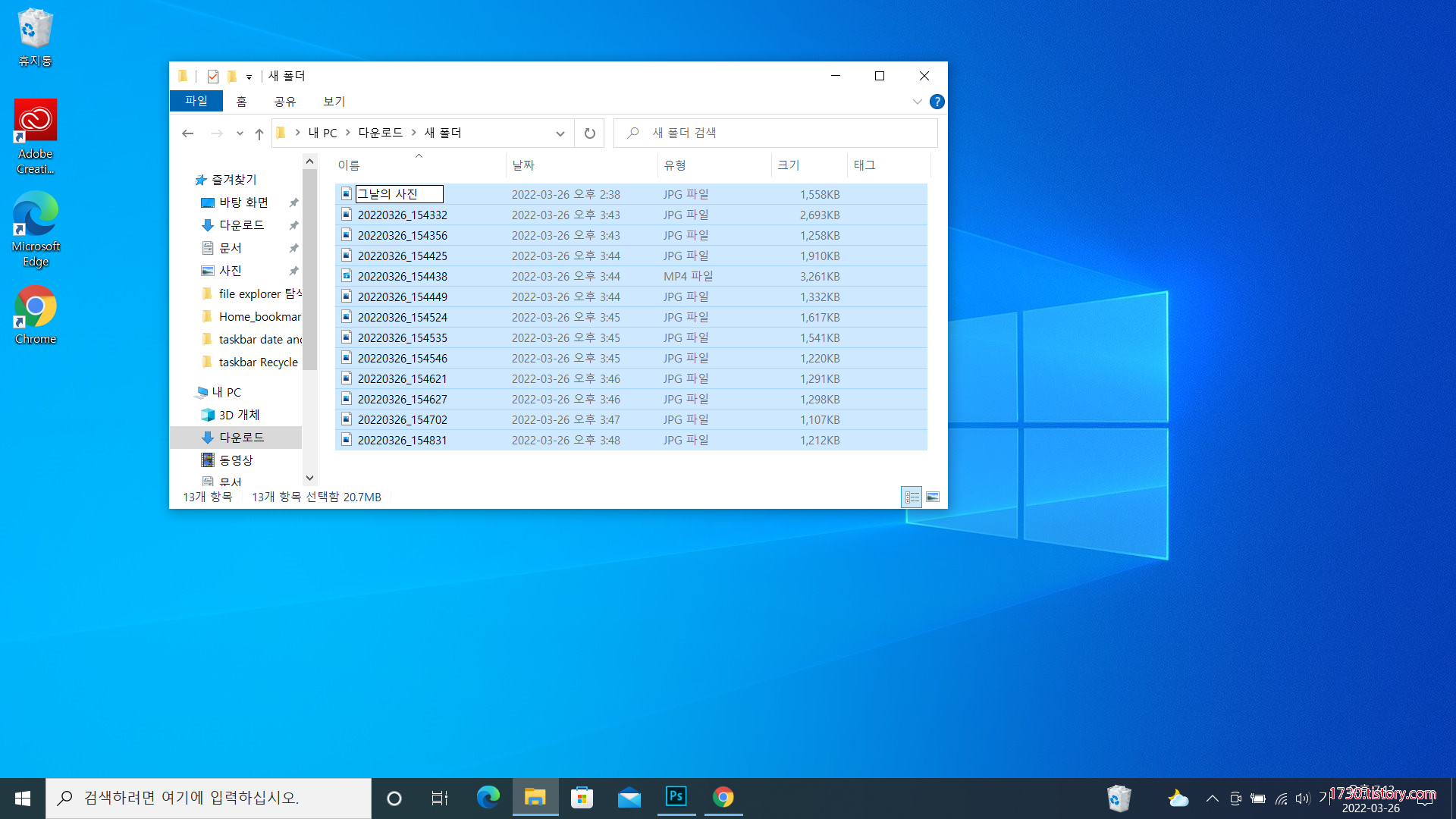The image size is (1456, 819).
Task: Switch to Details view toggle
Action: (912, 497)
